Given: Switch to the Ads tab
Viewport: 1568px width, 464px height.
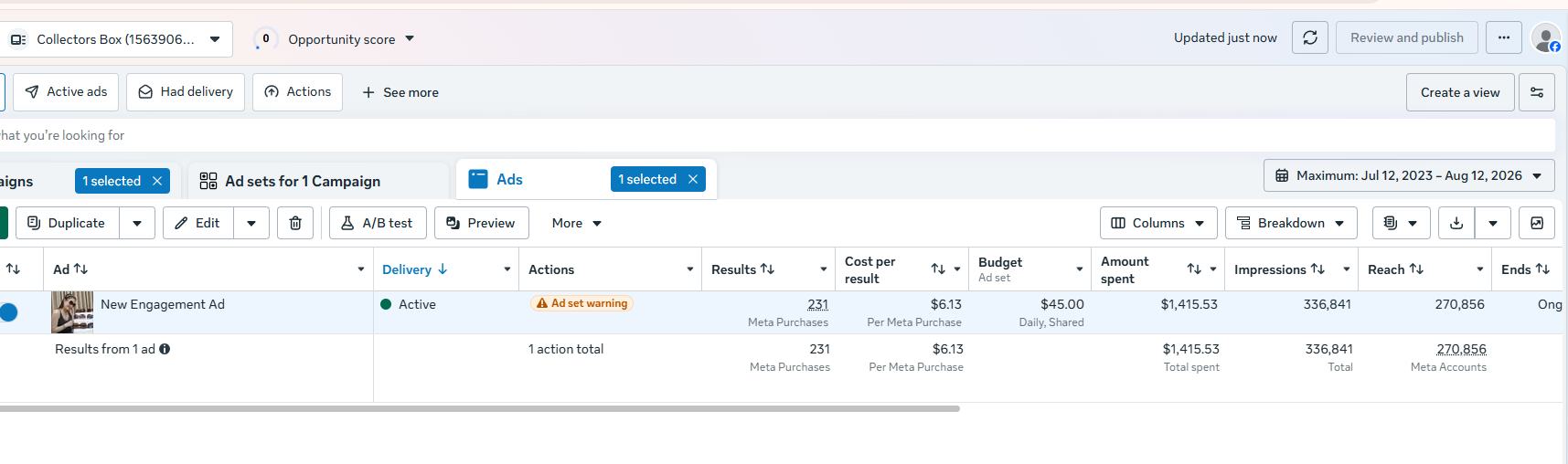Looking at the screenshot, I should click(509, 180).
